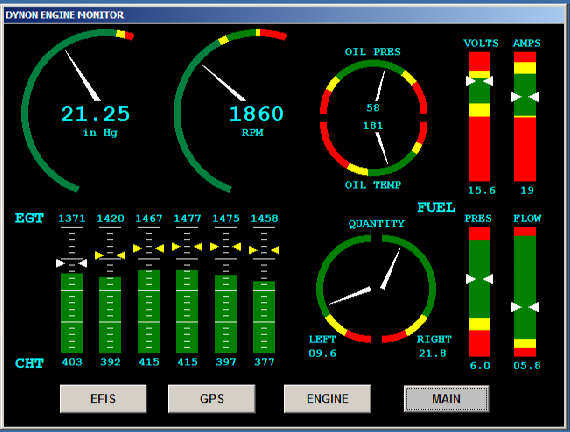Screen dimensions: 570x432
Task: Click the CHT value 403
Action: click(72, 362)
